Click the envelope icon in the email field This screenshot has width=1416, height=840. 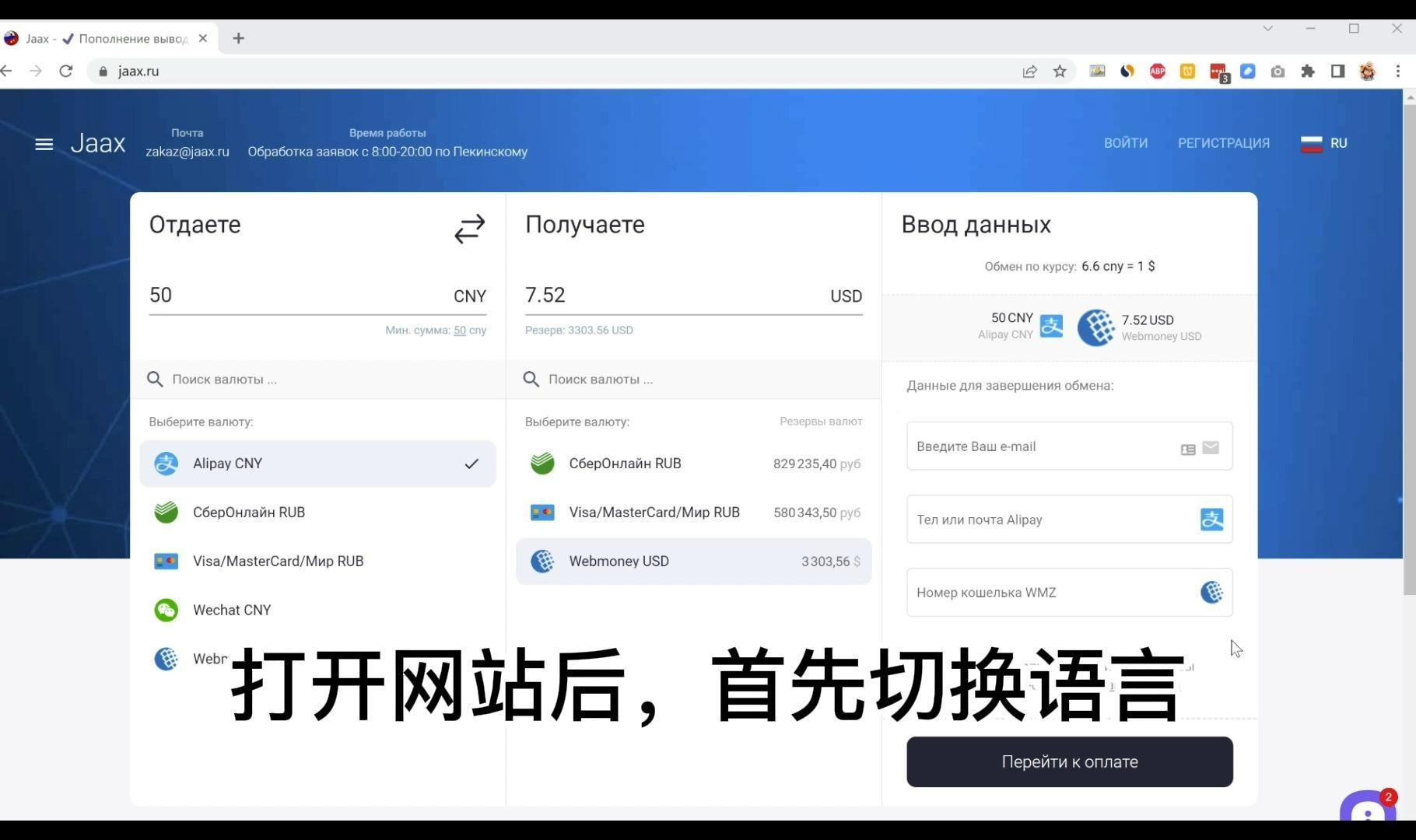click(x=1211, y=448)
